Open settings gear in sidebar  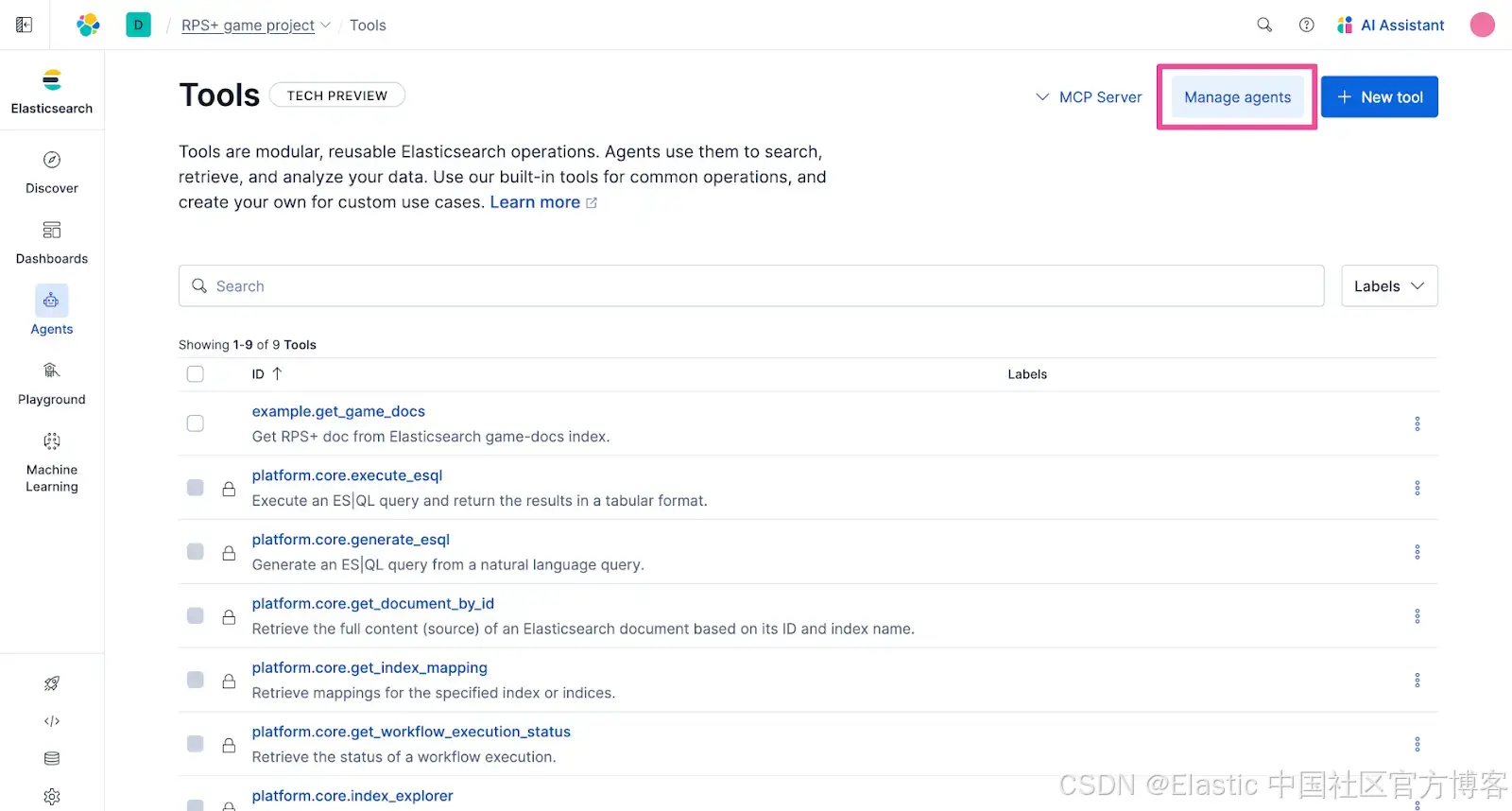(x=52, y=796)
